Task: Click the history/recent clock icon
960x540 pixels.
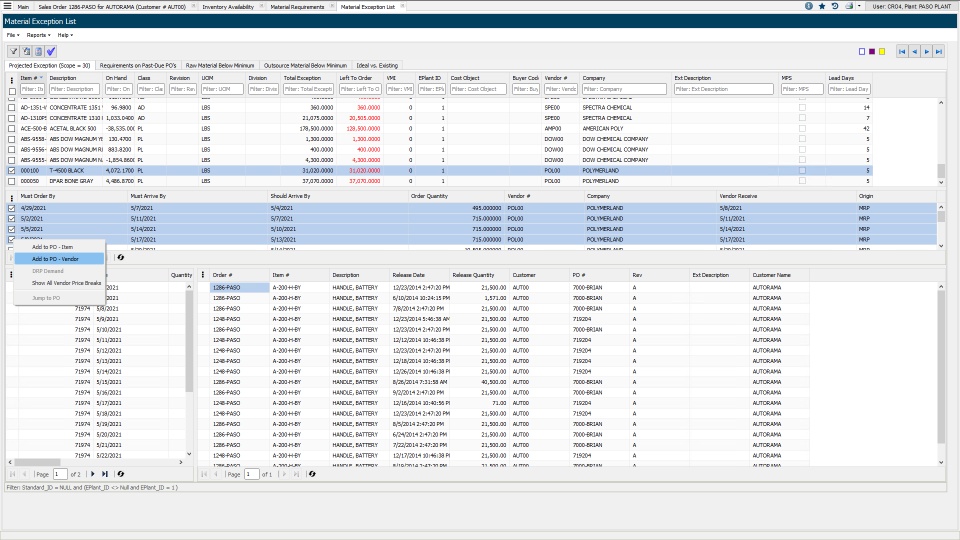Action: pyautogui.click(x=834, y=6)
